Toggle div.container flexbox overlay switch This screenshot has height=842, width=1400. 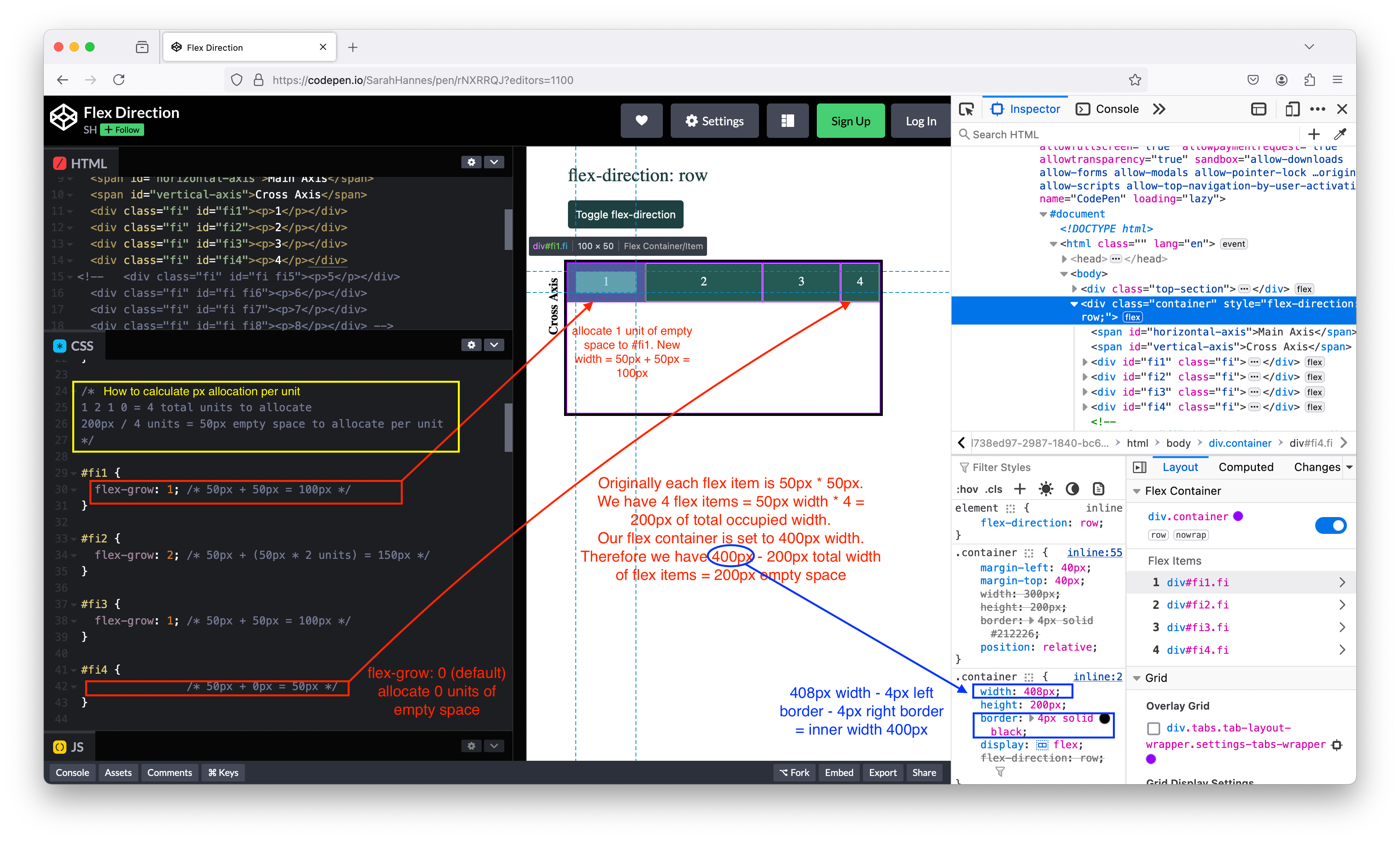tap(1331, 525)
